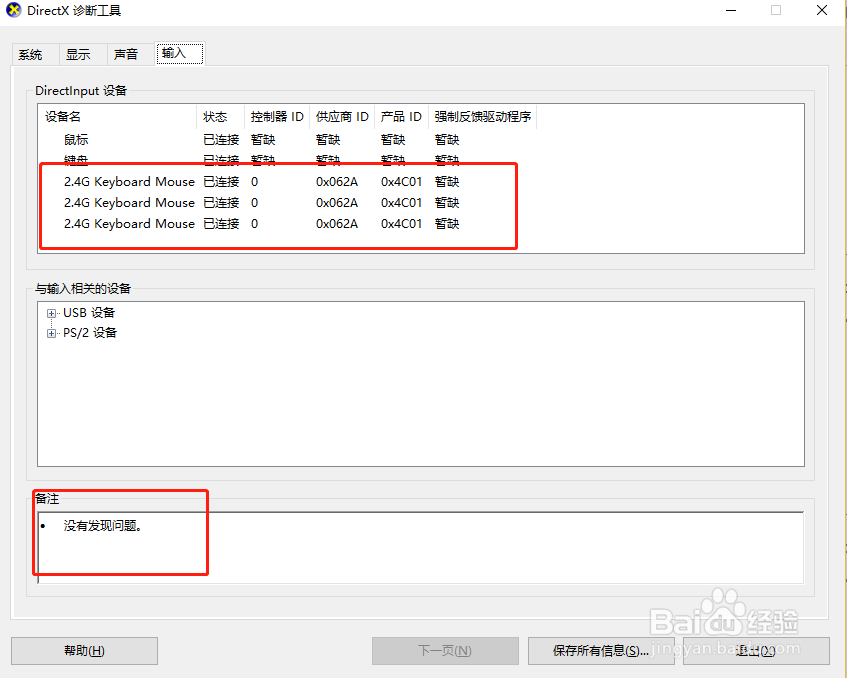Select the PS/2 设备 tree item label

[x=90, y=333]
